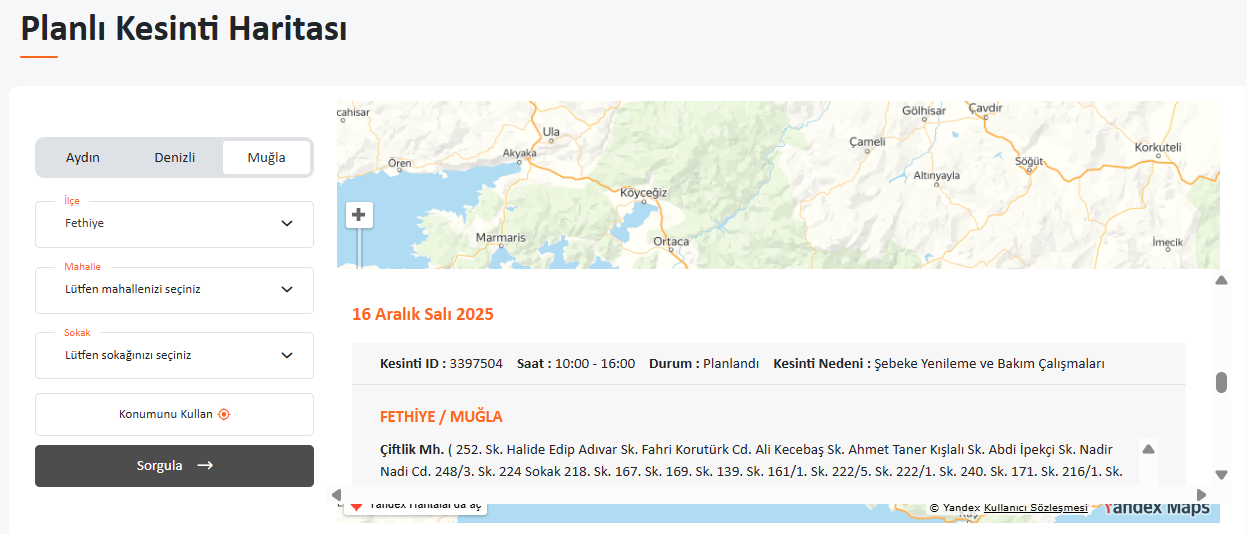Screen dimensions: 1247x534
Task: Click Gölhisar on the map
Action: [x=924, y=111]
